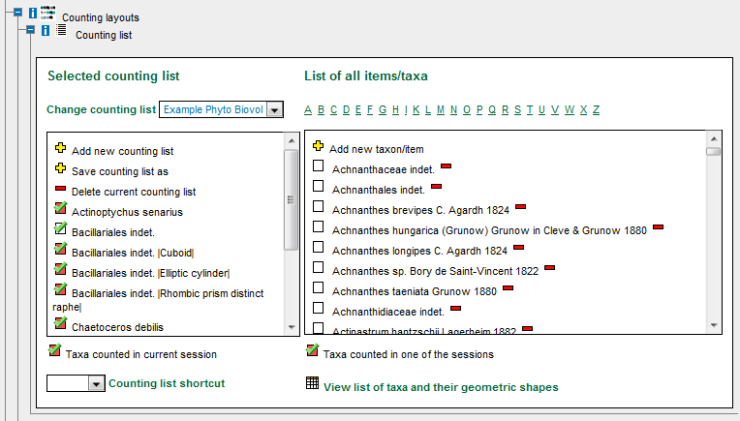Remove Achnanthes brevipes with red minus

(x=521, y=207)
